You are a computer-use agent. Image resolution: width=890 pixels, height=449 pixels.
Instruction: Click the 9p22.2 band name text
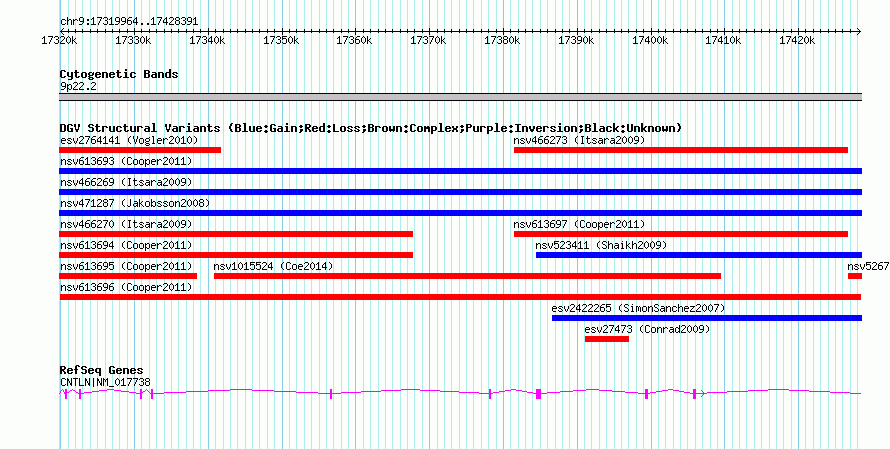tap(76, 86)
